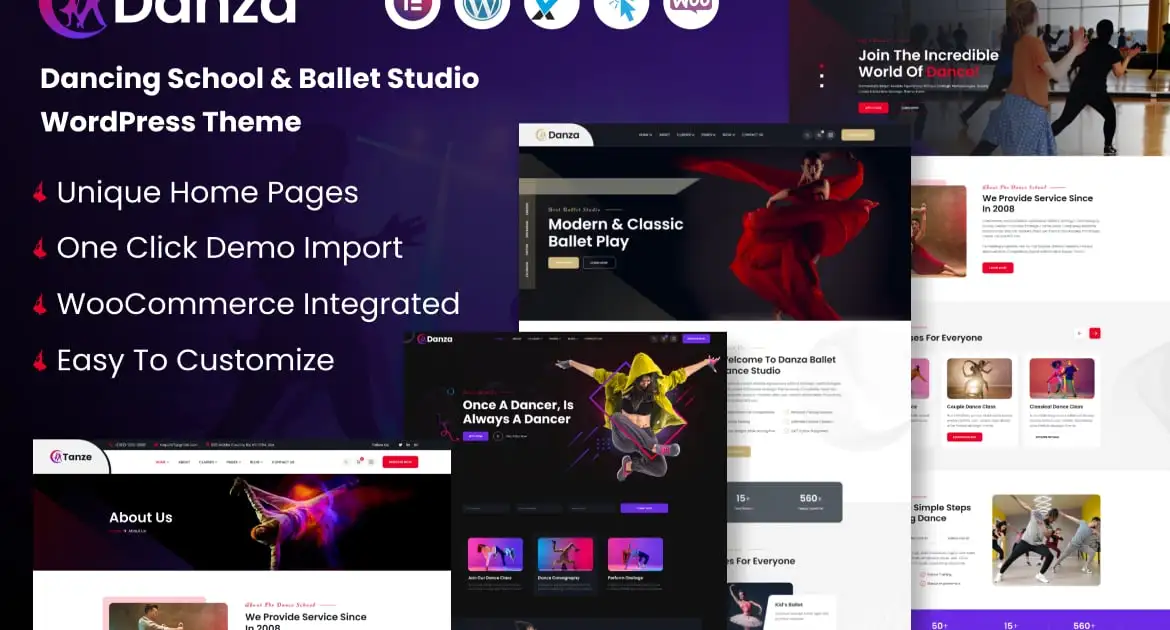Open ABOUT in gold Danza nav
Viewport: 1170px width, 630px height.
(x=664, y=135)
